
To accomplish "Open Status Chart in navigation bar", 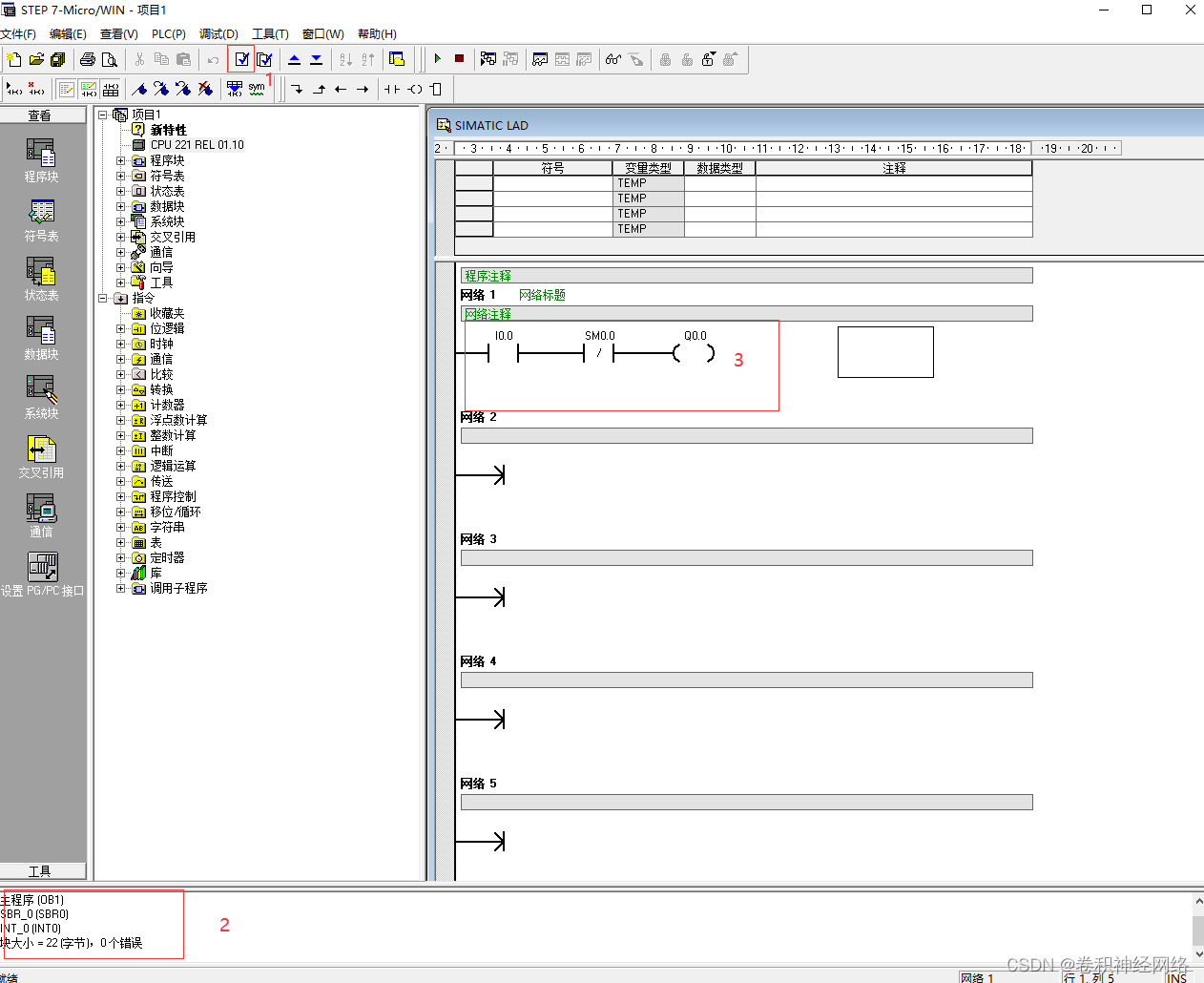I will tap(41, 279).
